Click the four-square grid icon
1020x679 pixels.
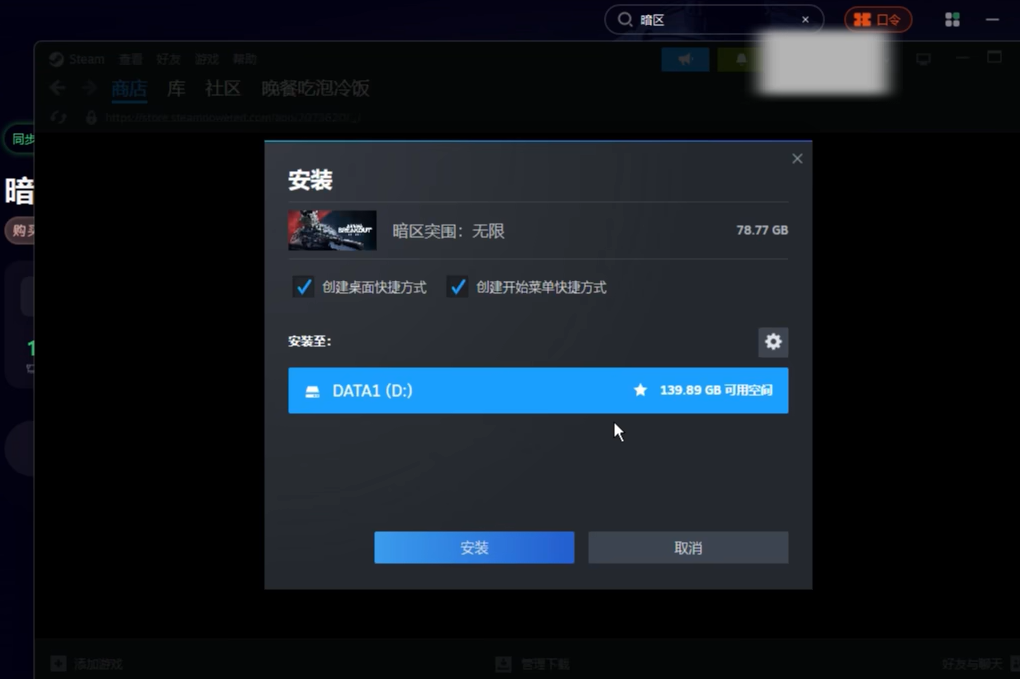pyautogui.click(x=952, y=20)
